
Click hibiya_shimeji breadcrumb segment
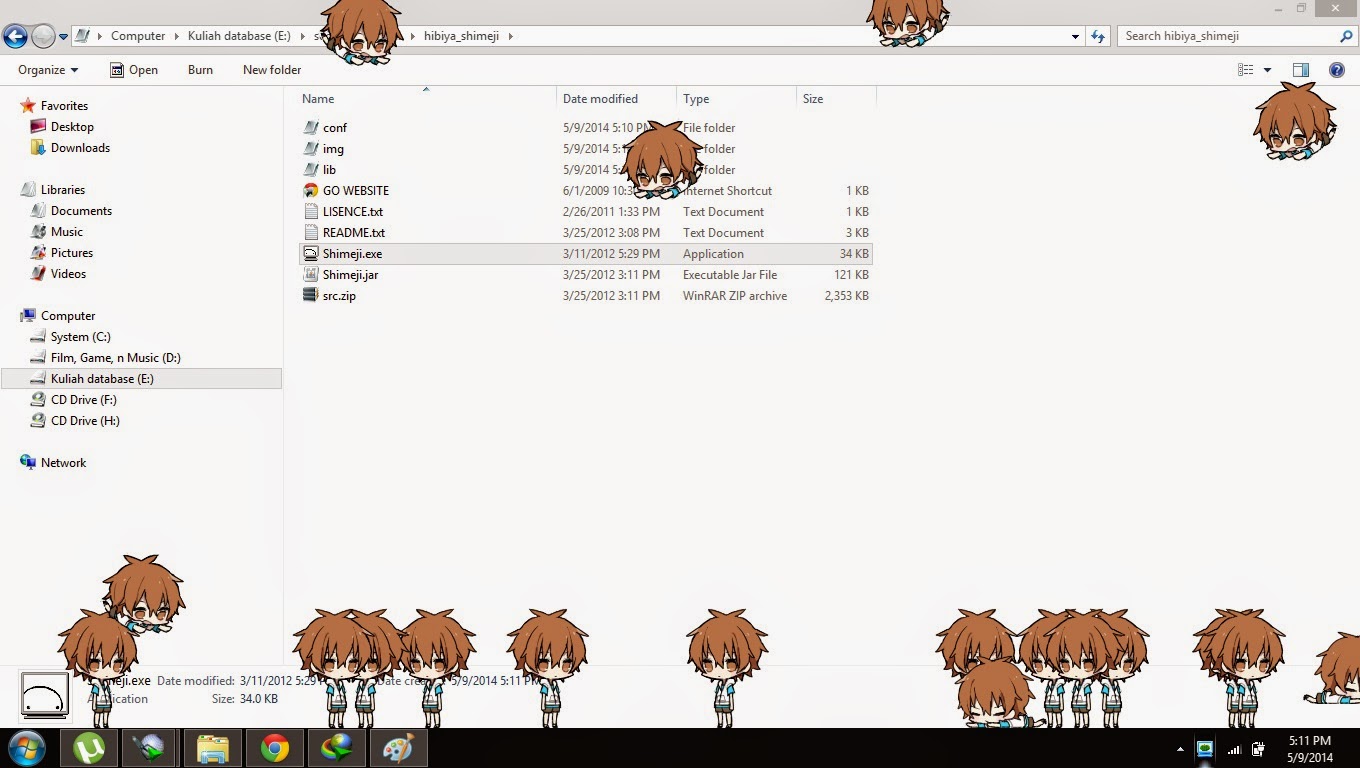[x=461, y=36]
